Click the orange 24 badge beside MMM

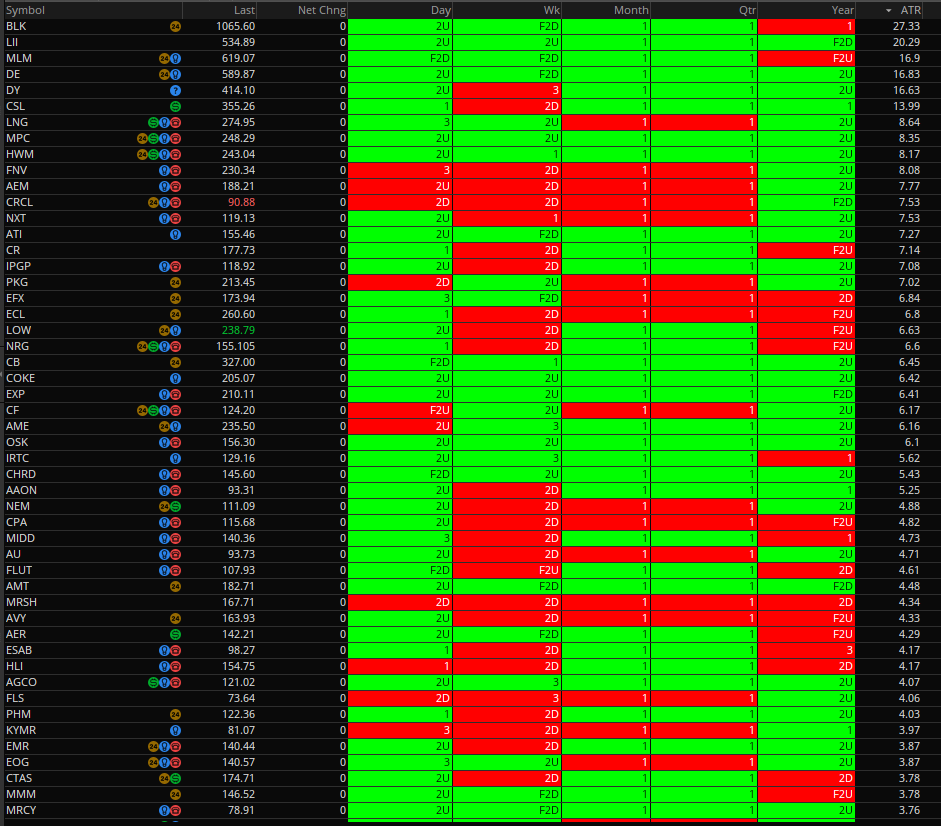coord(175,795)
